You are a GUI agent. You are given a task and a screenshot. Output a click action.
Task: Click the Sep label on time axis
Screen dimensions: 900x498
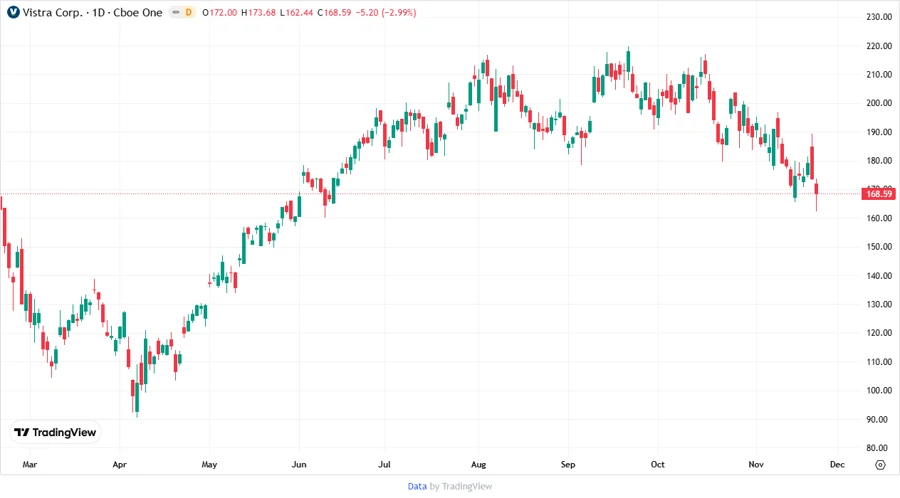[568, 464]
